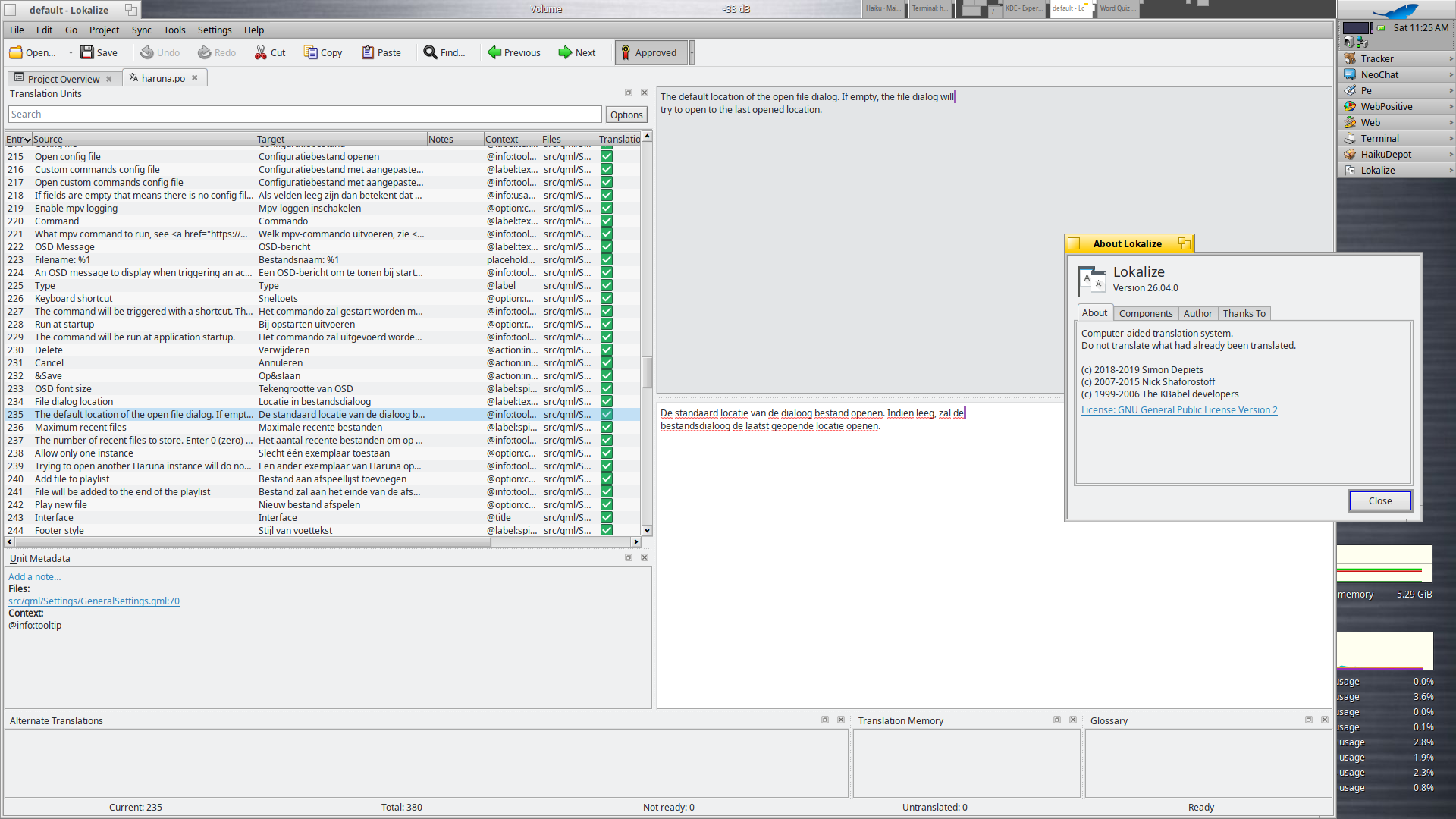
Task: Close the haruna.po tab
Action: [195, 78]
